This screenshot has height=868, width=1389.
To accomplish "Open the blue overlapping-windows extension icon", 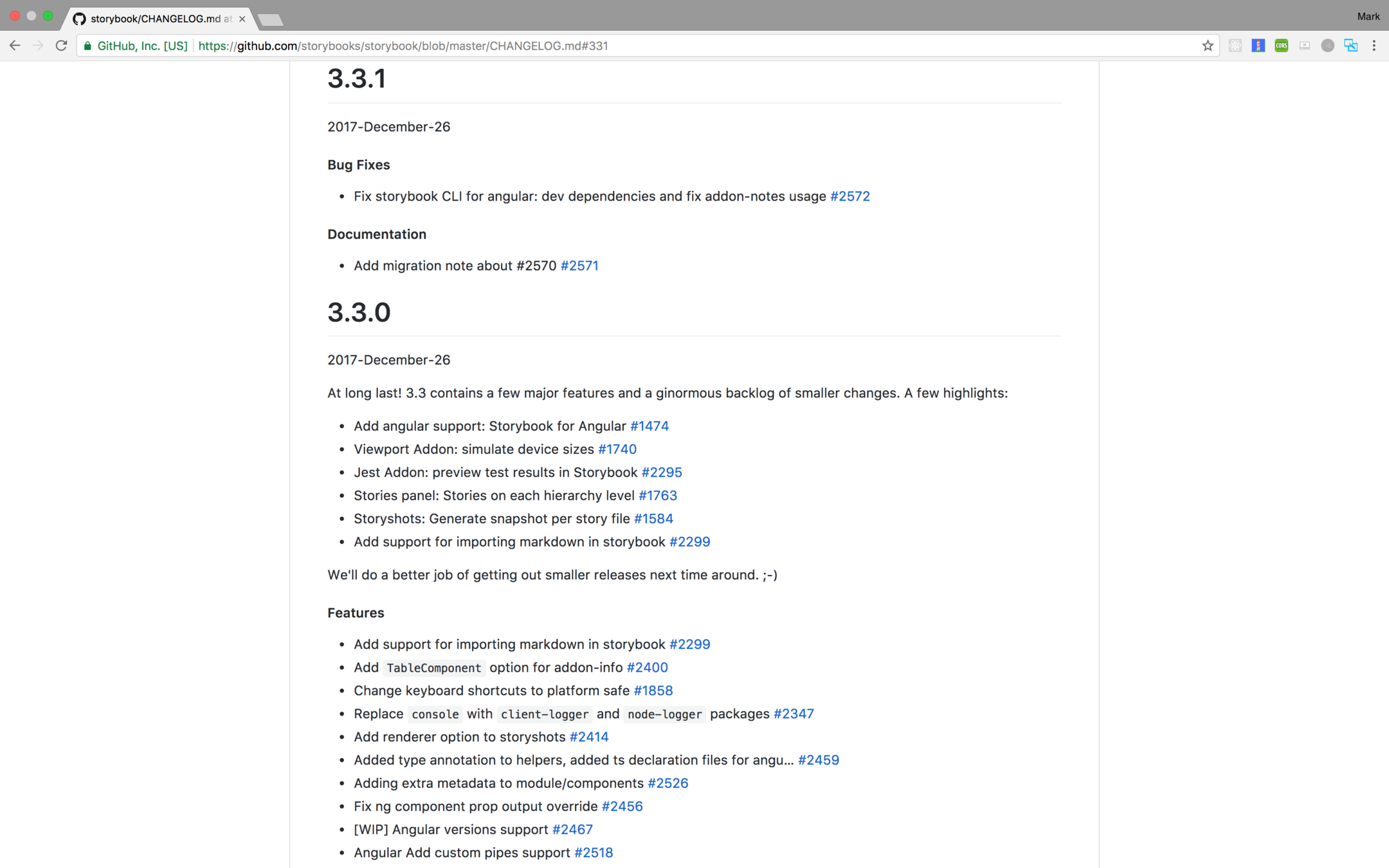I will click(1350, 46).
